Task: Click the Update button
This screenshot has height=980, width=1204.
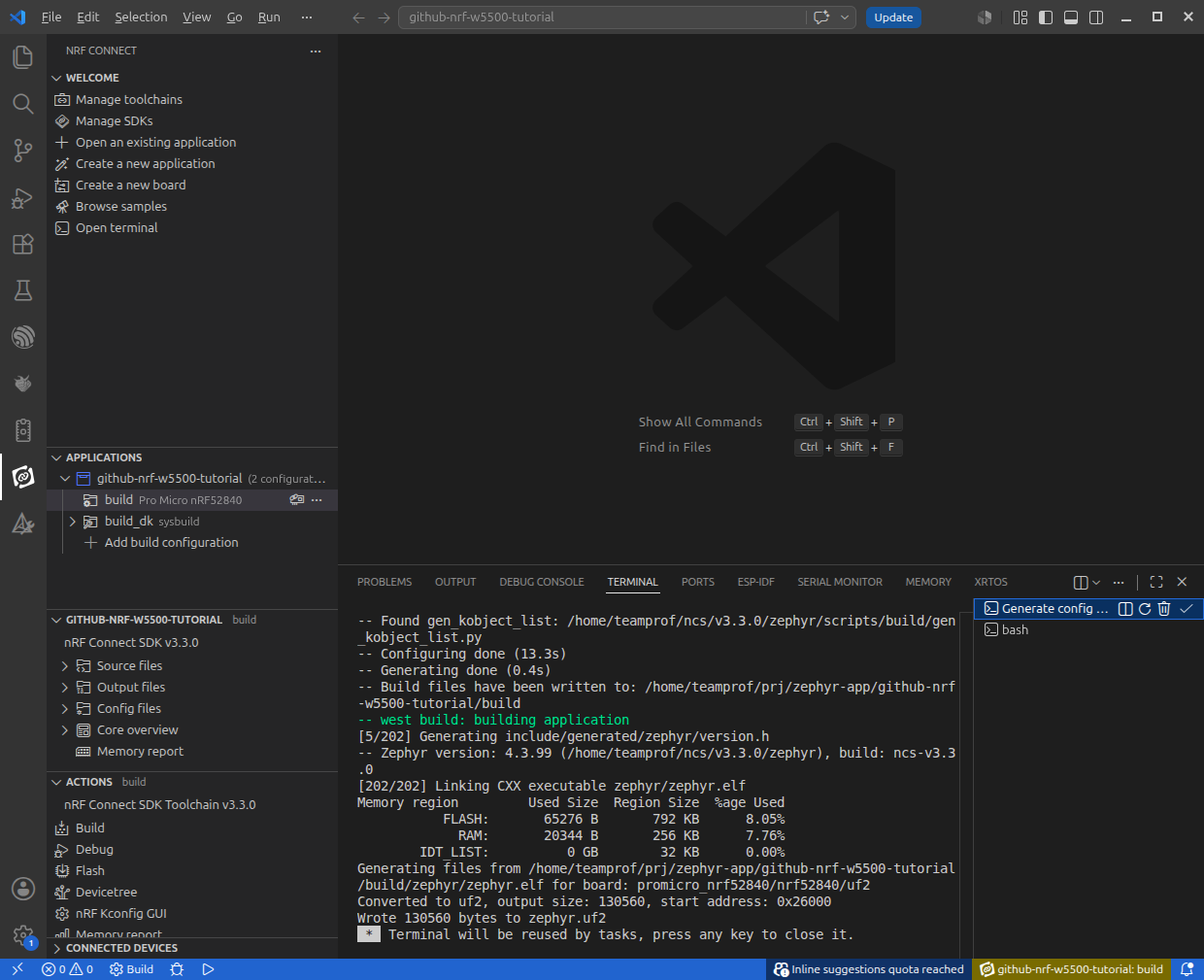Action: (893, 17)
